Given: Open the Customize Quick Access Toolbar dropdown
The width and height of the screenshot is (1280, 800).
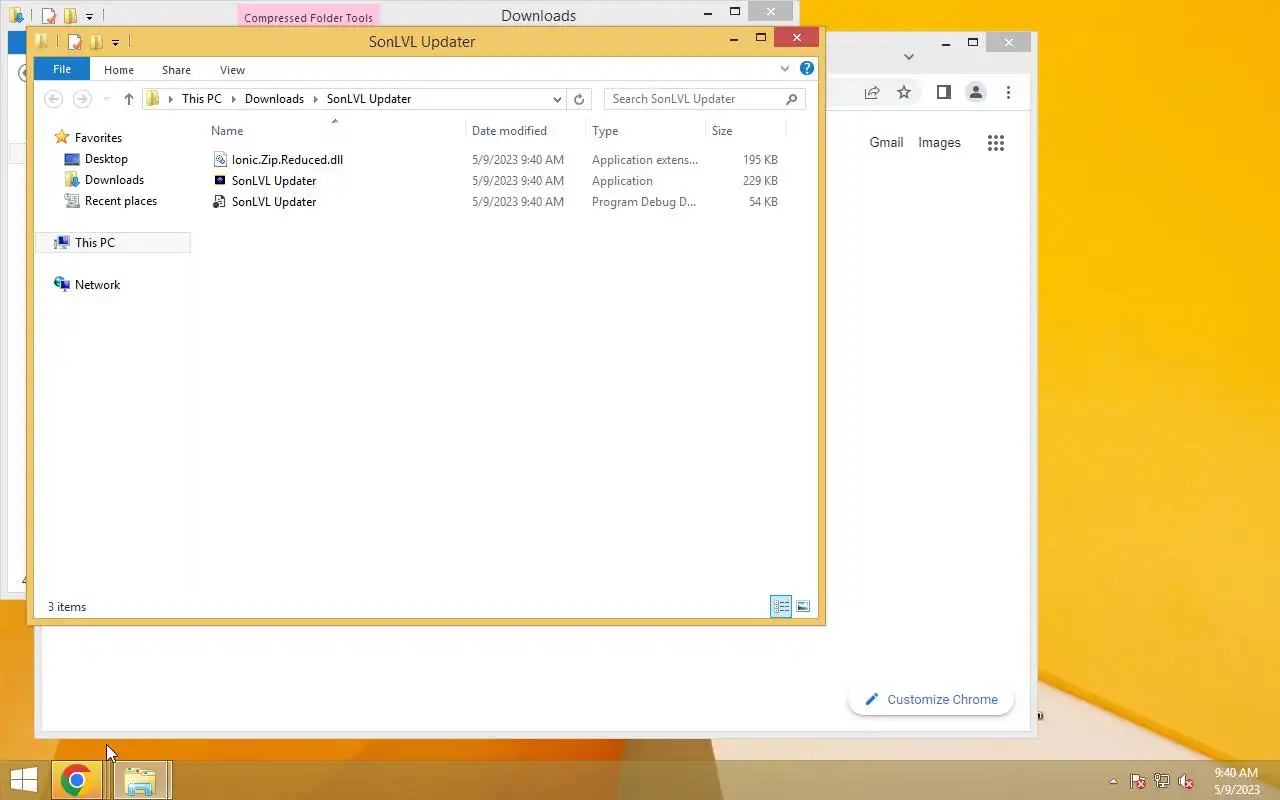Looking at the screenshot, I should point(115,42).
